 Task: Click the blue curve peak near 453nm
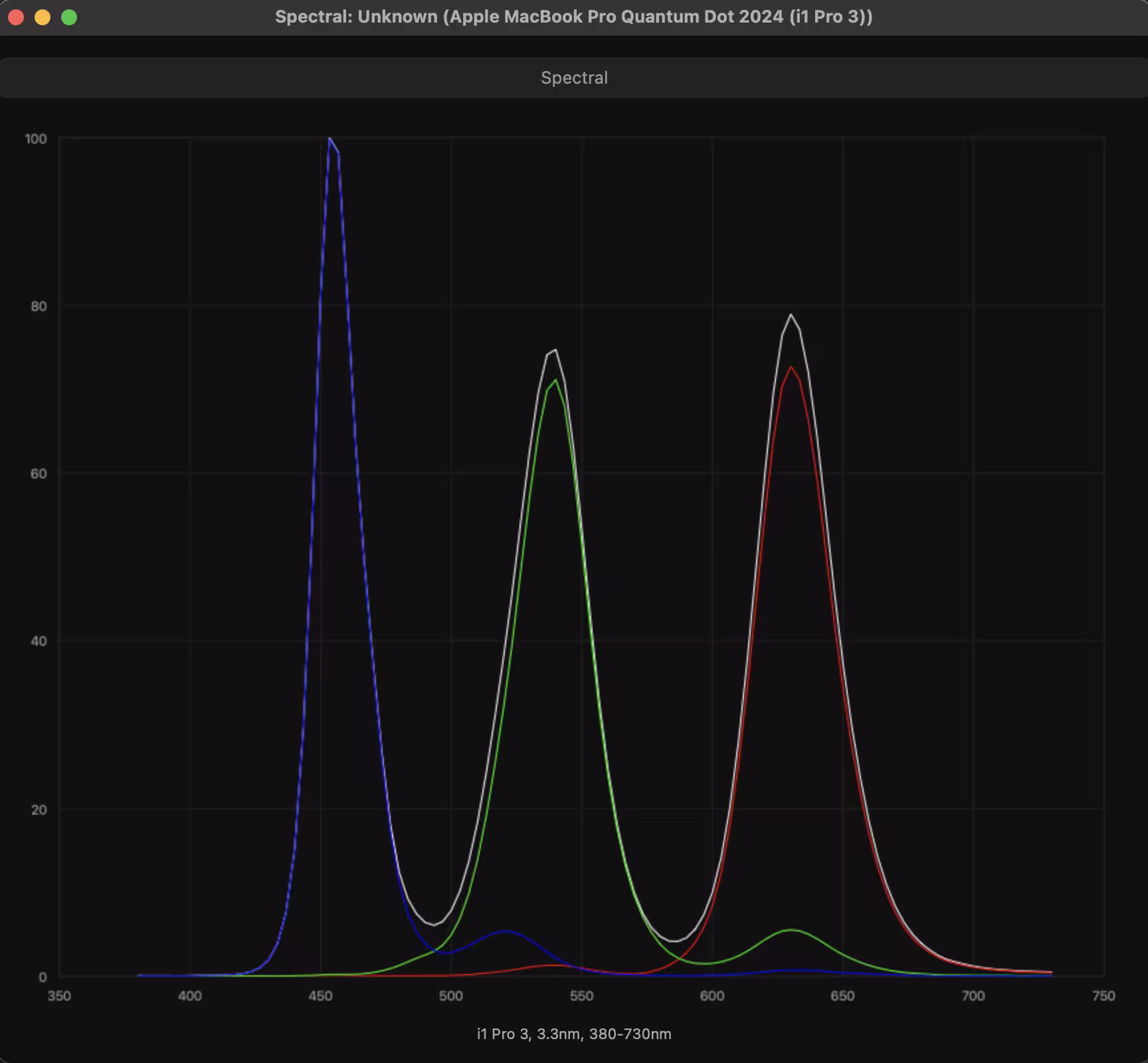click(x=330, y=139)
